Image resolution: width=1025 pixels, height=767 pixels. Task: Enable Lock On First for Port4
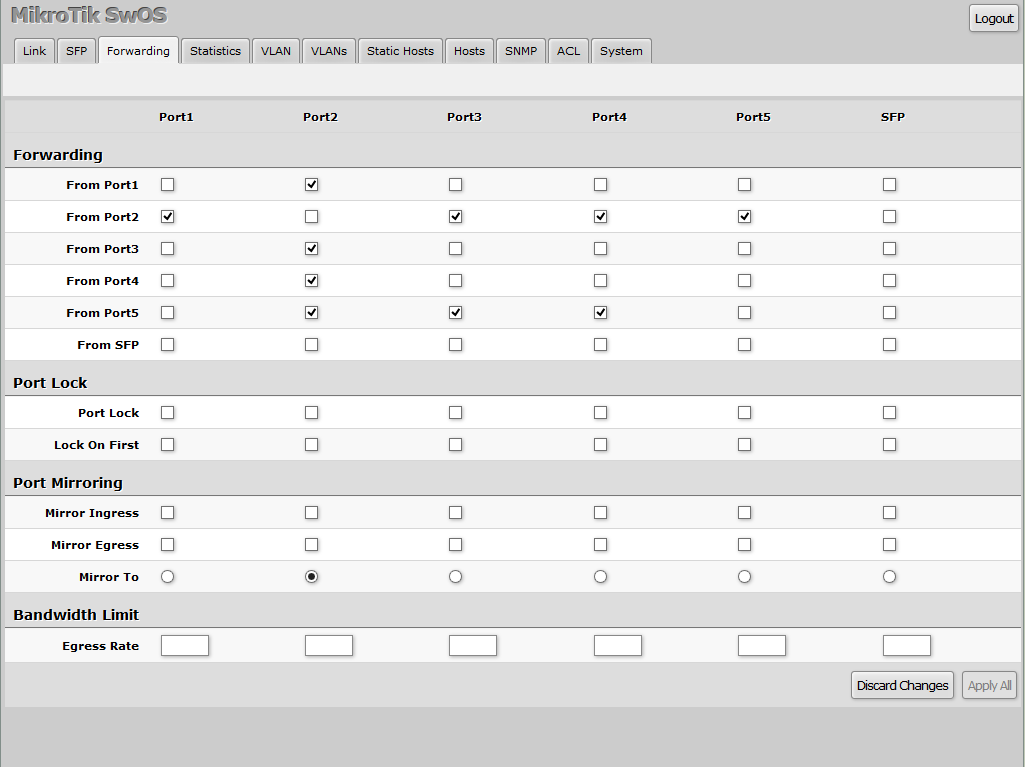(601, 445)
